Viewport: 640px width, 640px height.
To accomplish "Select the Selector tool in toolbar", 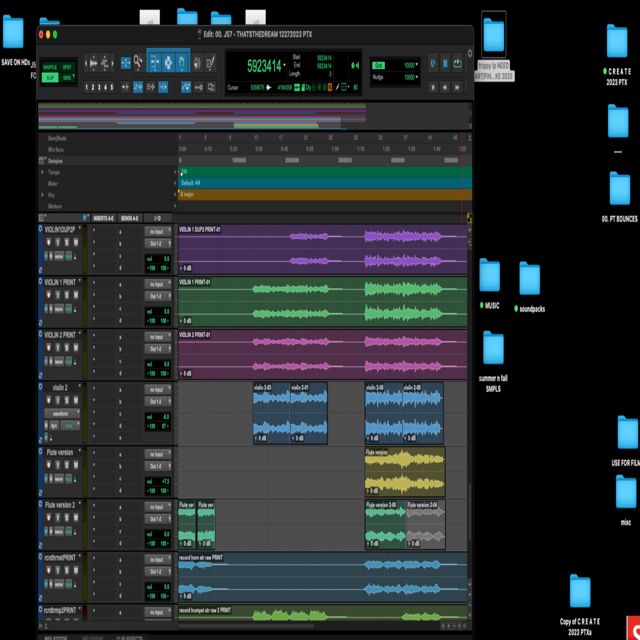I will tap(167, 63).
